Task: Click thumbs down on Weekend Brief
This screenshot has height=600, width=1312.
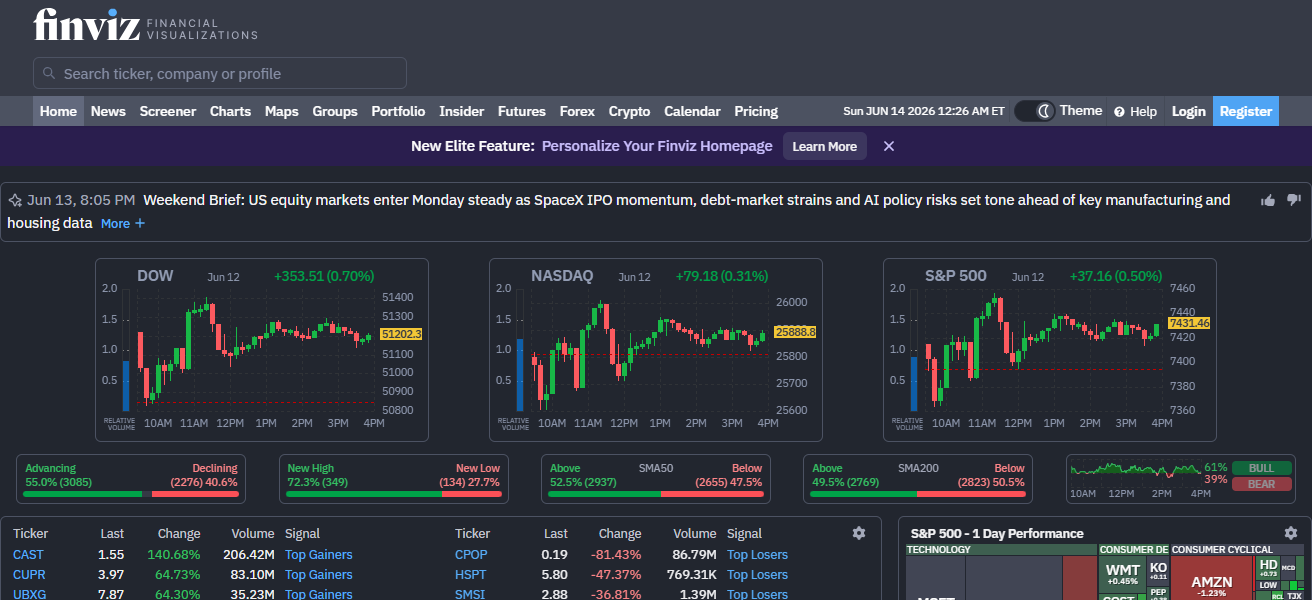Action: [x=1294, y=200]
